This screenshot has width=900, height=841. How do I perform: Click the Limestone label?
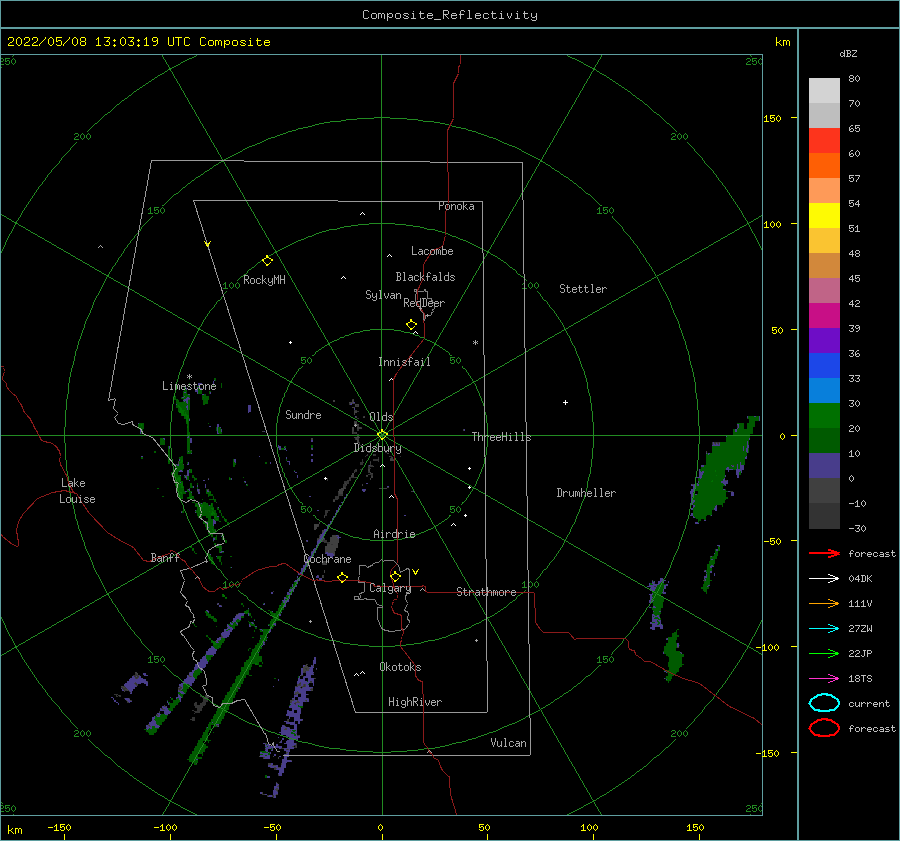(x=189, y=386)
